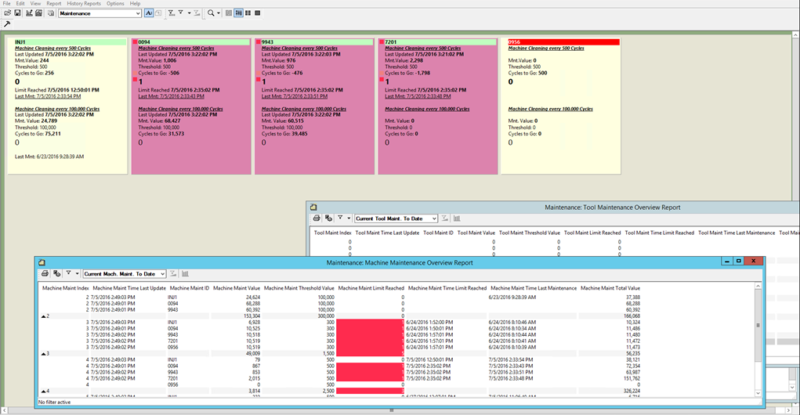Click red status square on 7201 card header
The height and width of the screenshot is (415, 800).
(381, 42)
